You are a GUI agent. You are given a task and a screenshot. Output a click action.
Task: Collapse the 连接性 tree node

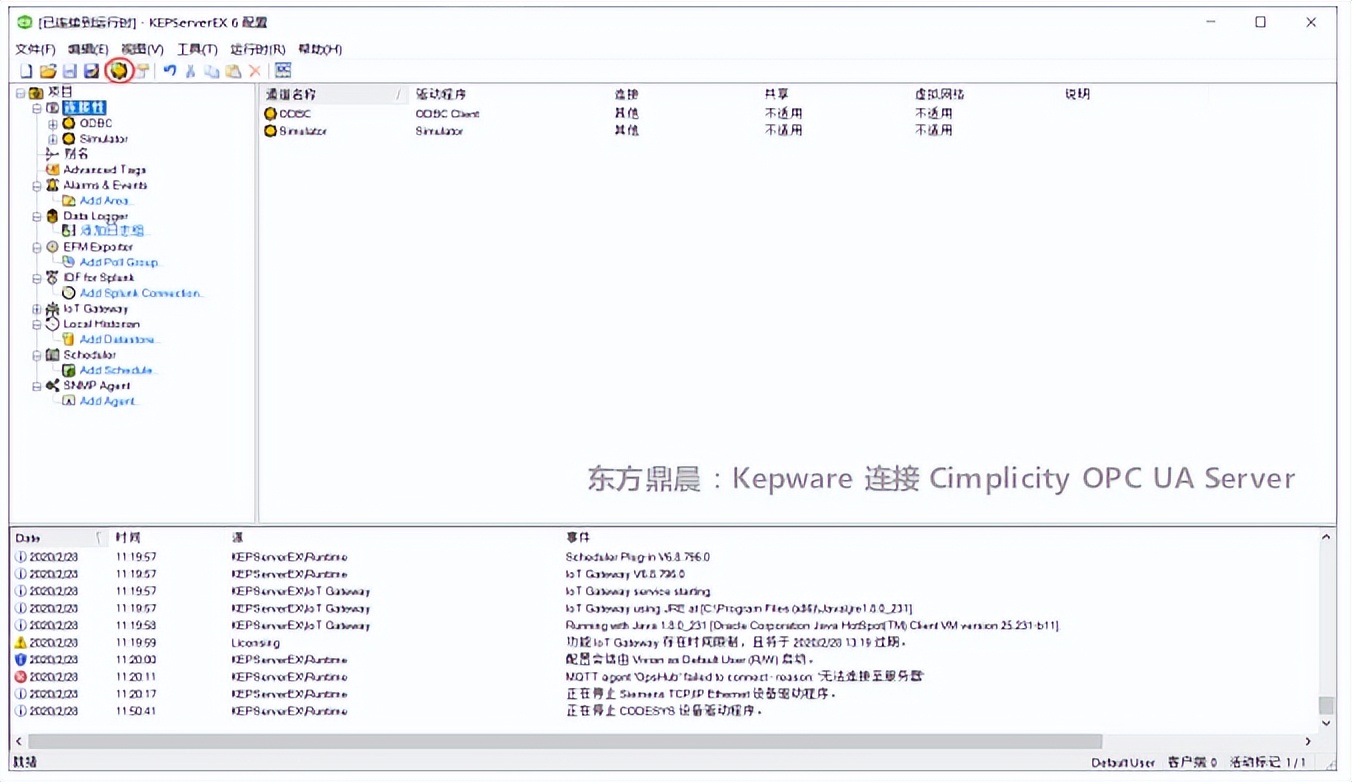pos(37,108)
